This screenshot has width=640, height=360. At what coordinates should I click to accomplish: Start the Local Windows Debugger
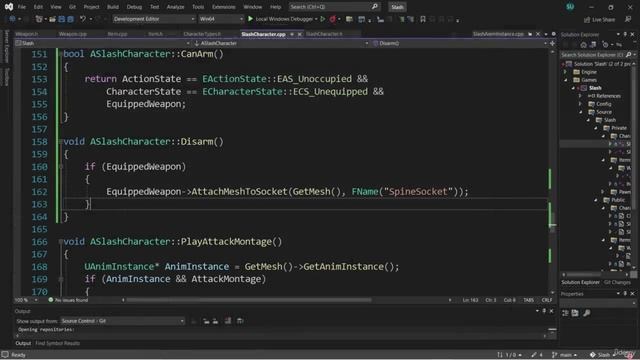point(282,19)
